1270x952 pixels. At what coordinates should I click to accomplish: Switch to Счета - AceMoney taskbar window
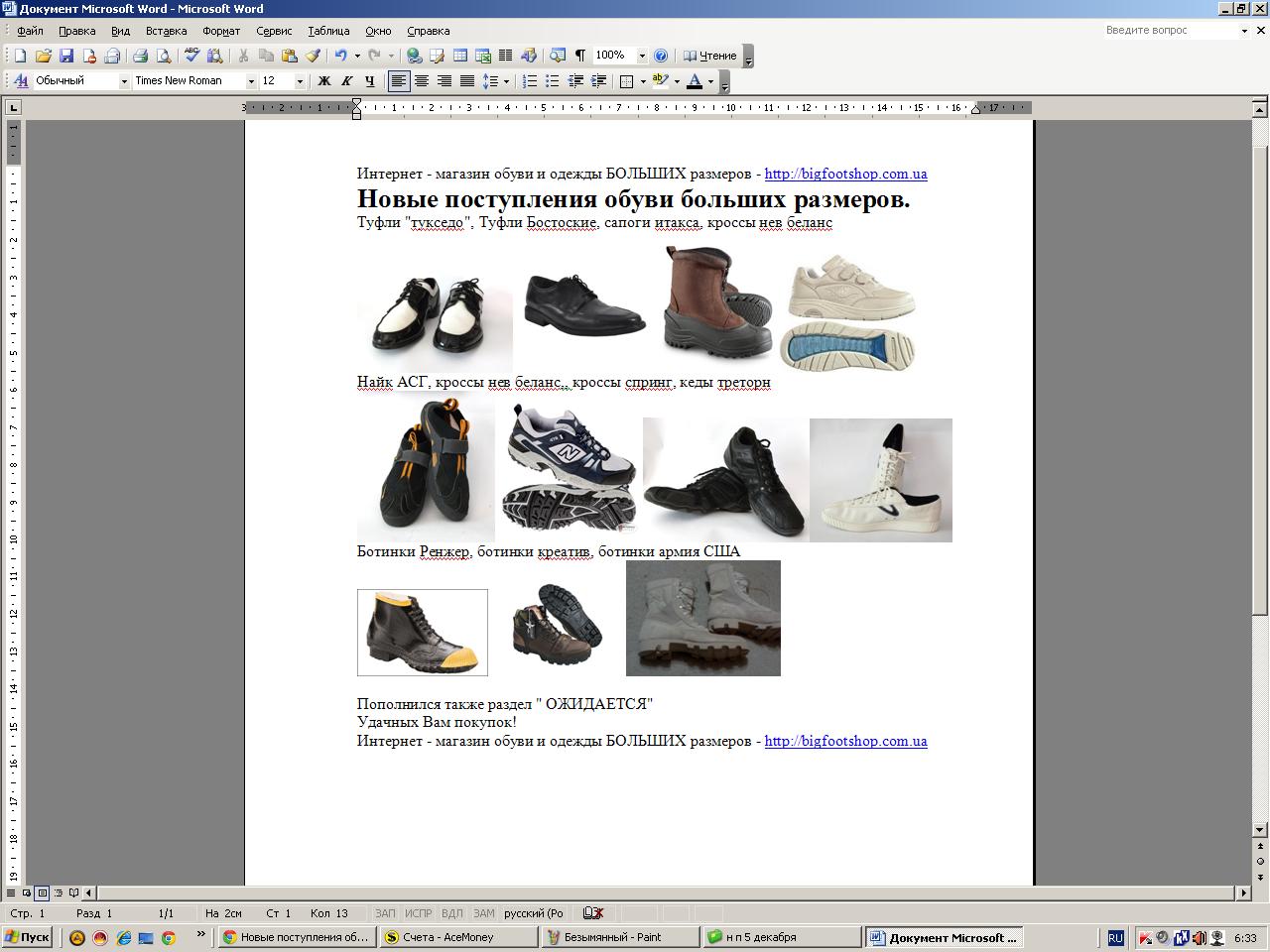pos(457,937)
